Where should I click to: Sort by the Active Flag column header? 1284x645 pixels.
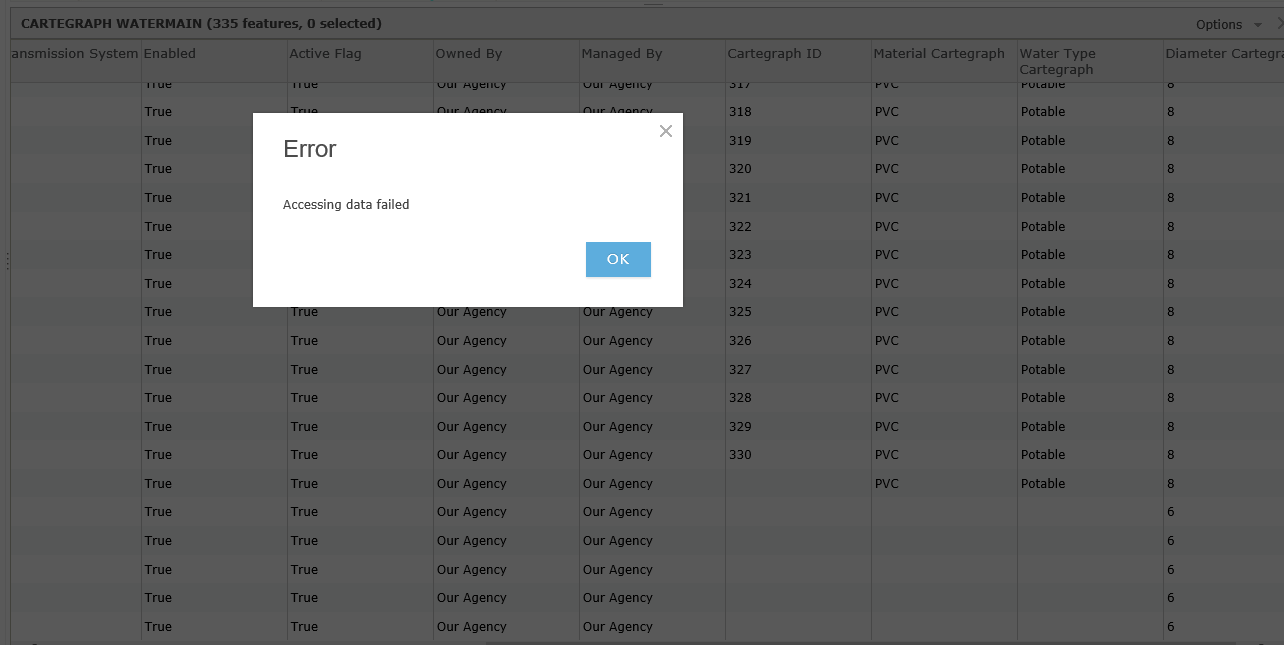pos(325,54)
